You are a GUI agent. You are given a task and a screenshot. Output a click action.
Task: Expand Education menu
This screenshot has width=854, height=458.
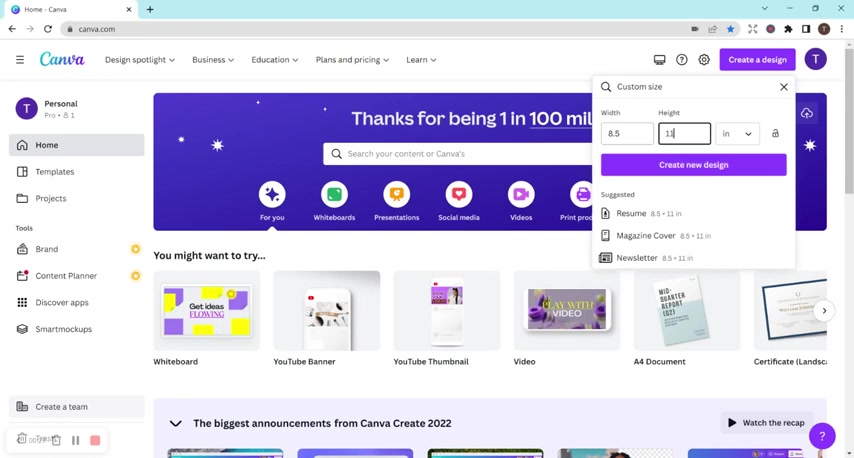pos(274,60)
